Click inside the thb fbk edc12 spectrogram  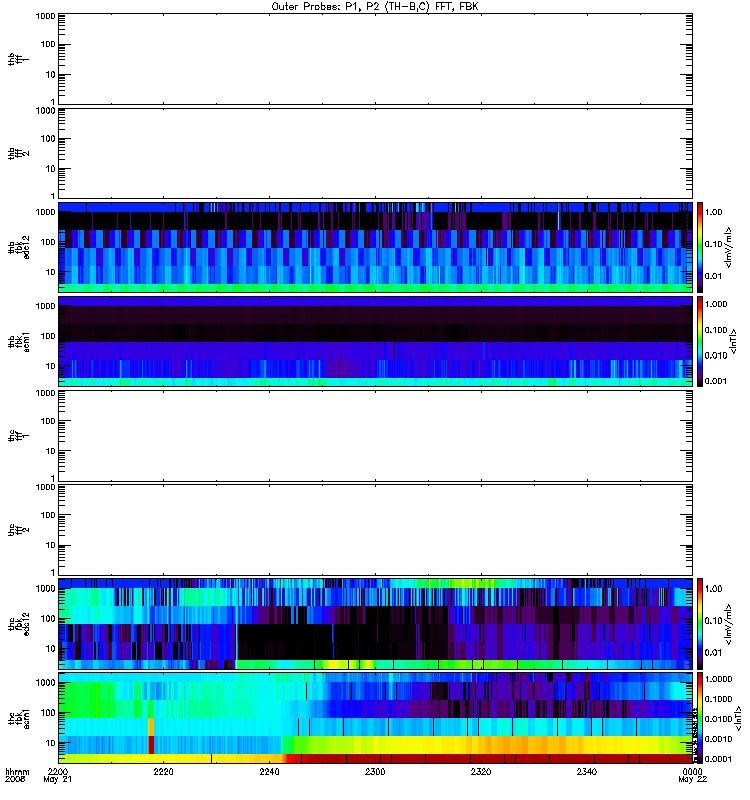click(x=375, y=247)
